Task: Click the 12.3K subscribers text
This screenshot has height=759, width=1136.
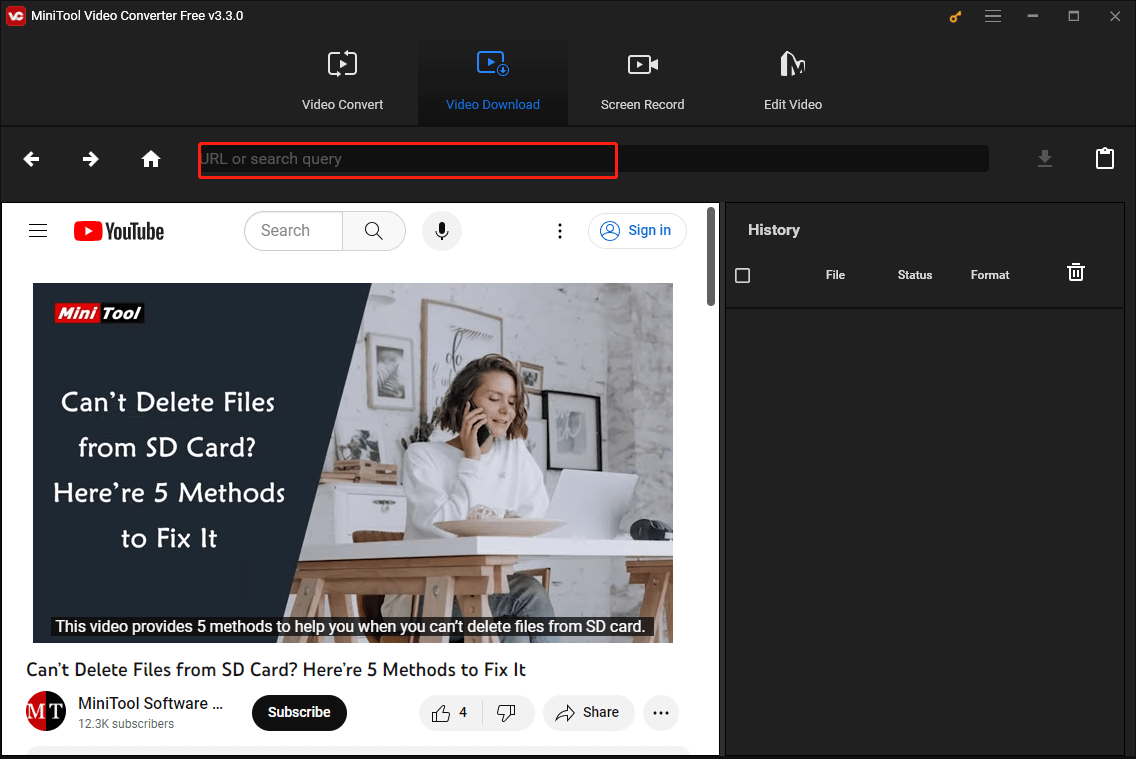Action: coord(126,724)
